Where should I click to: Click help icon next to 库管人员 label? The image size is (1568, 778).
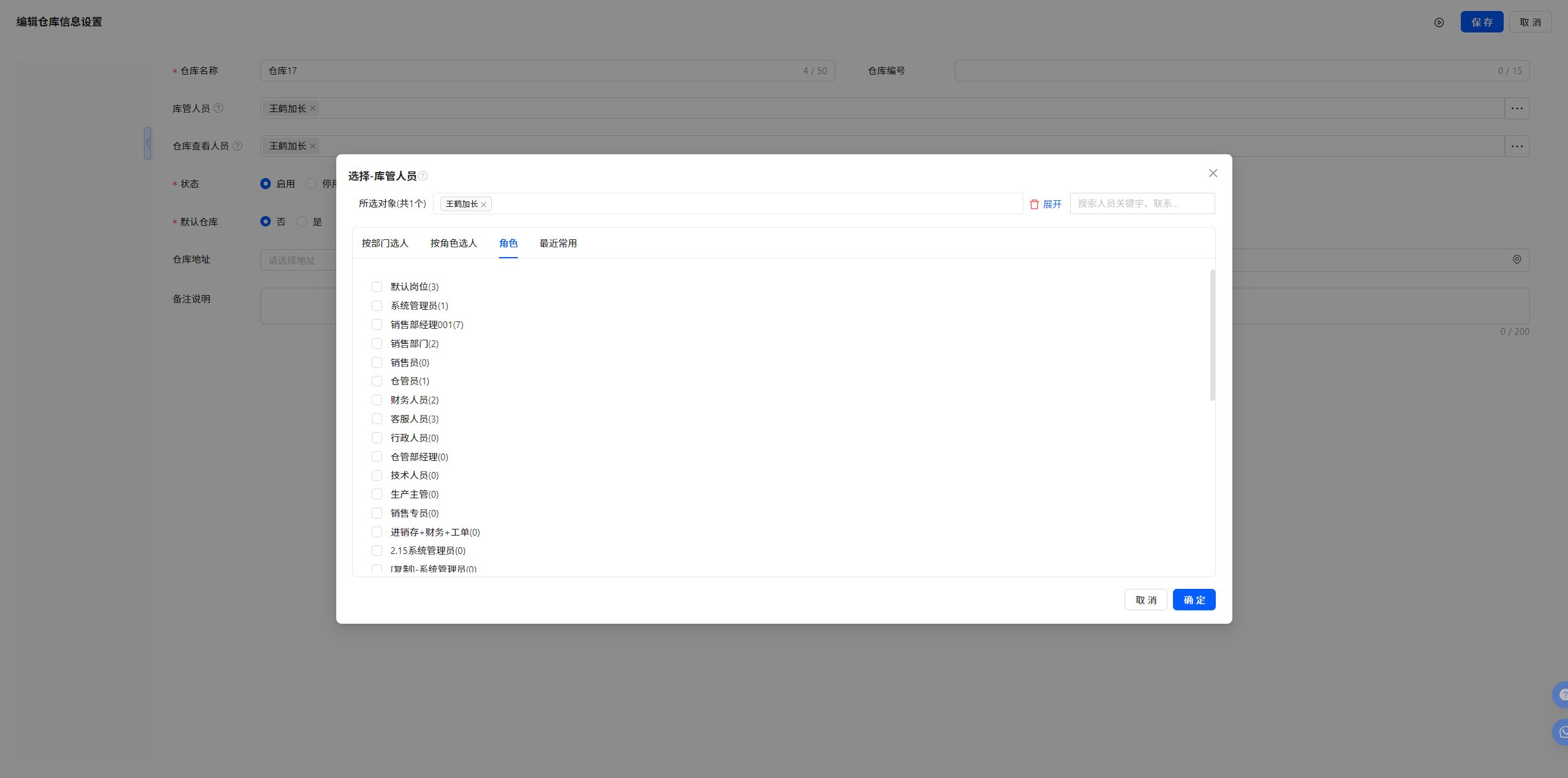pos(219,108)
